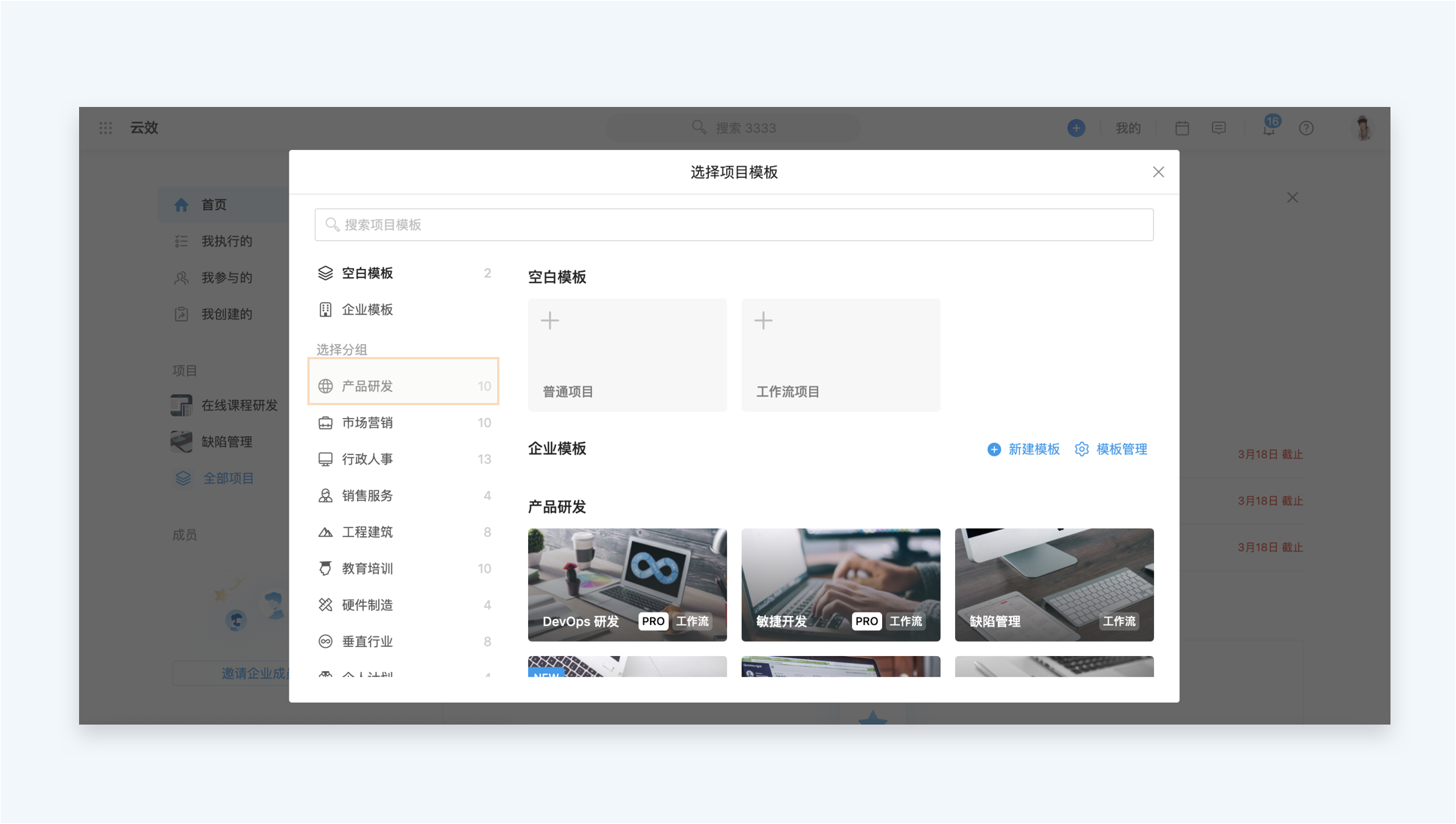The height and width of the screenshot is (824, 1456).
Task: Open 全部项目 in sidebar
Action: (x=215, y=478)
